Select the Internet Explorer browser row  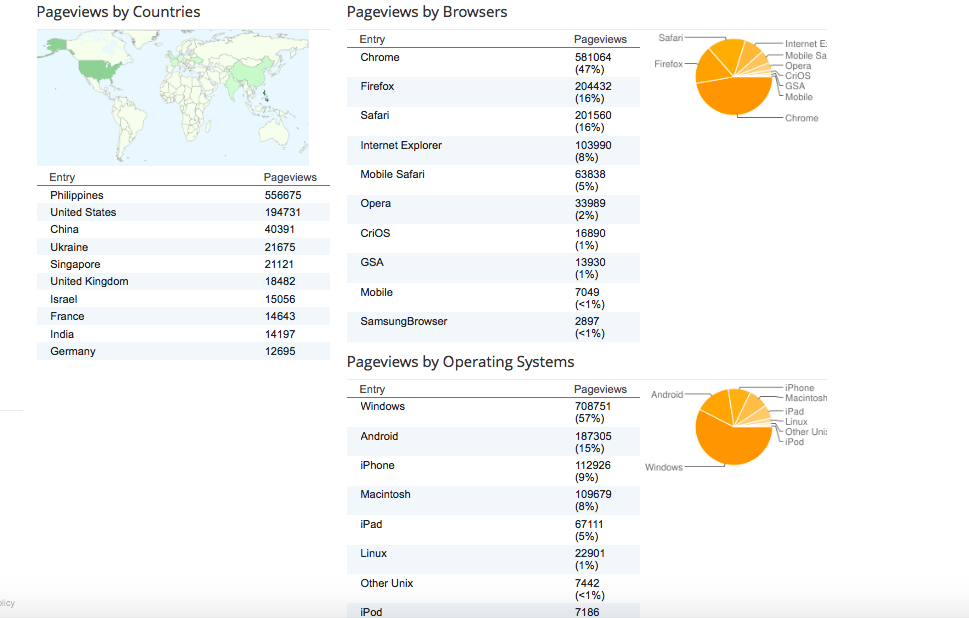pyautogui.click(x=493, y=151)
